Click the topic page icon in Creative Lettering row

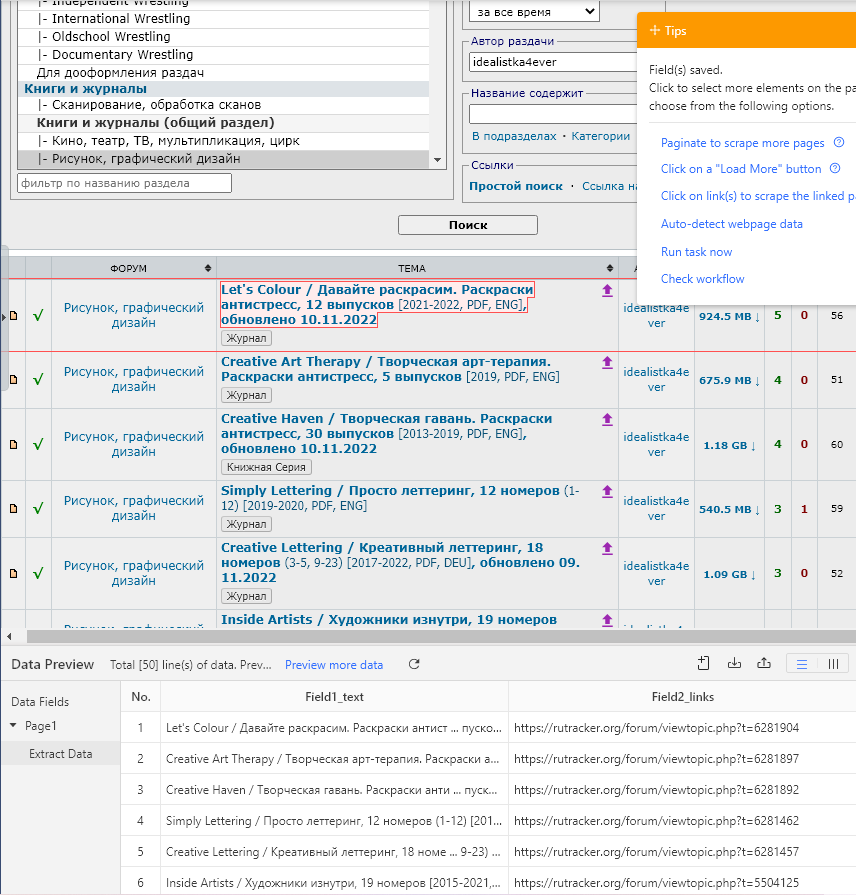[x=14, y=574]
